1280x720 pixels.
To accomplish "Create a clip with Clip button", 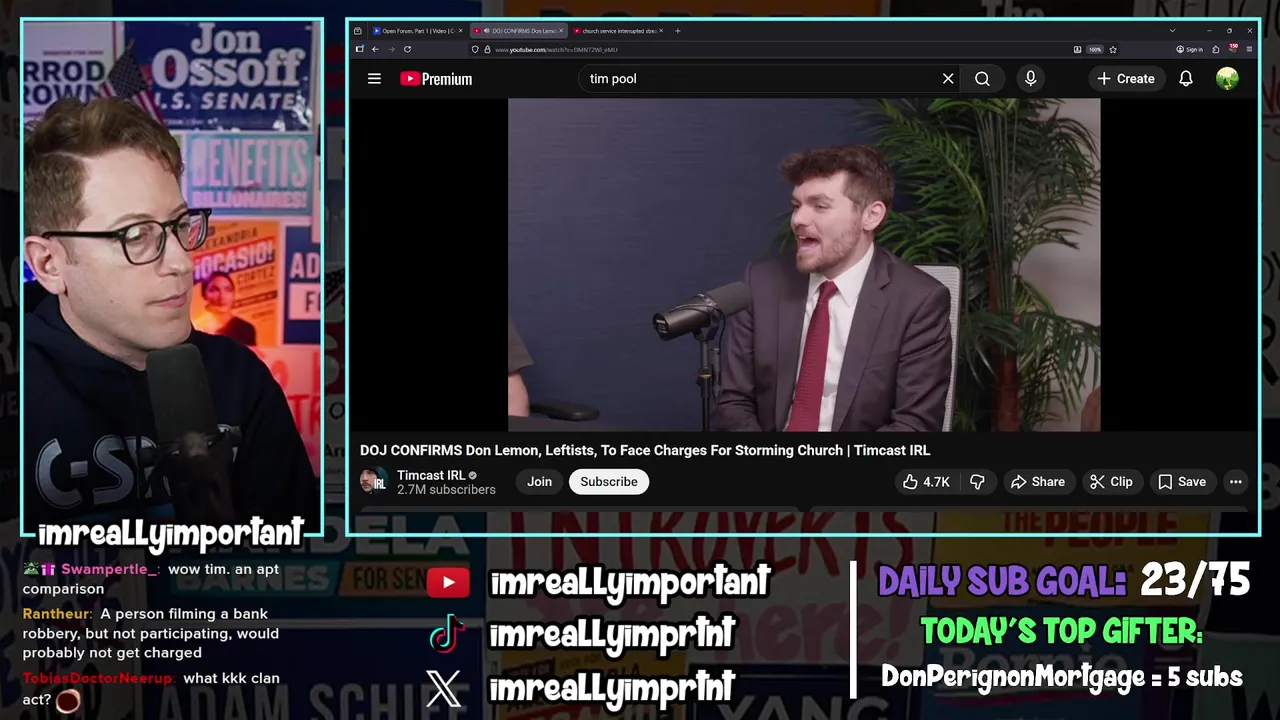I will (1111, 482).
